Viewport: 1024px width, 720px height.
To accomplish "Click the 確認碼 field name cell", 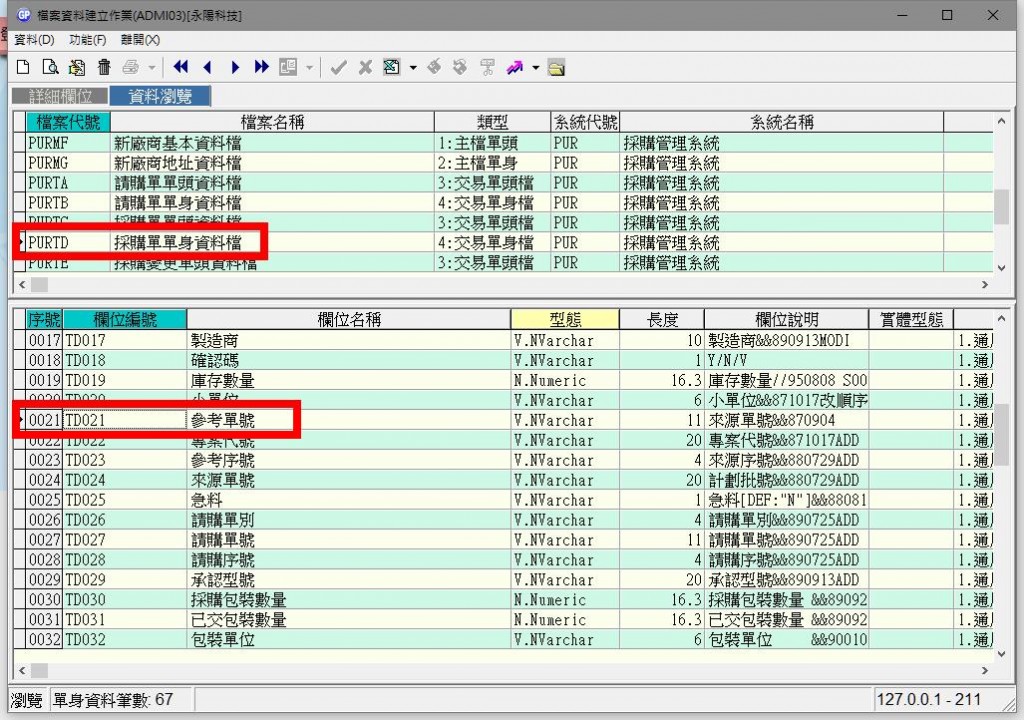I will tap(349, 360).
